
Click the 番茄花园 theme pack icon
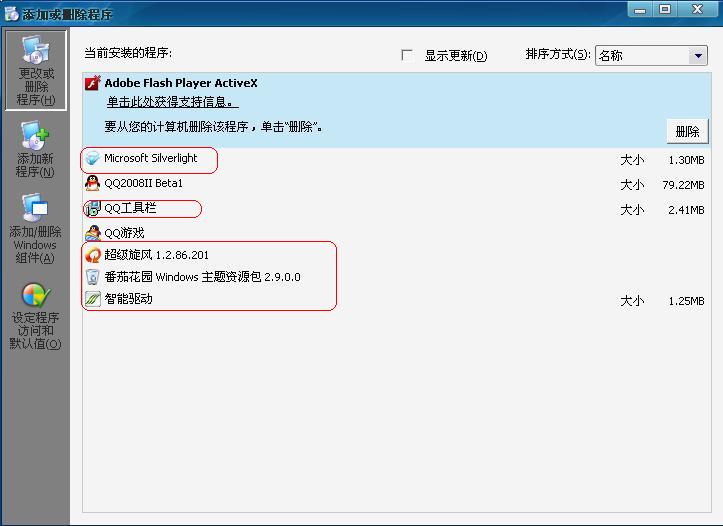click(x=93, y=277)
